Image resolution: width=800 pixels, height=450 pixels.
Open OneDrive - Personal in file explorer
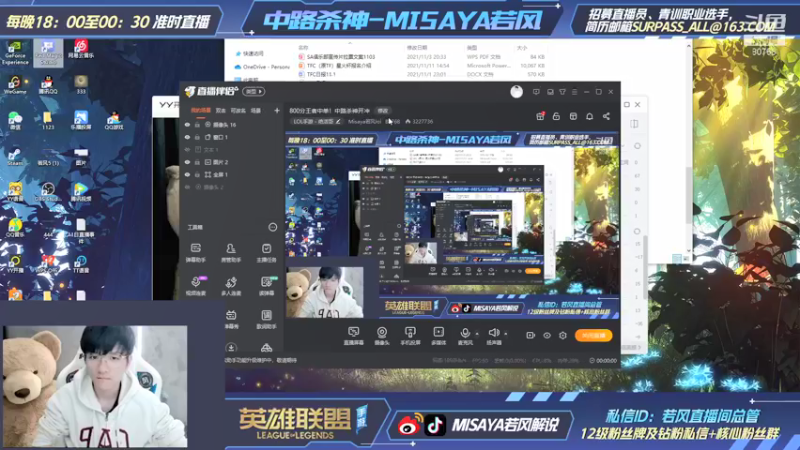click(262, 67)
